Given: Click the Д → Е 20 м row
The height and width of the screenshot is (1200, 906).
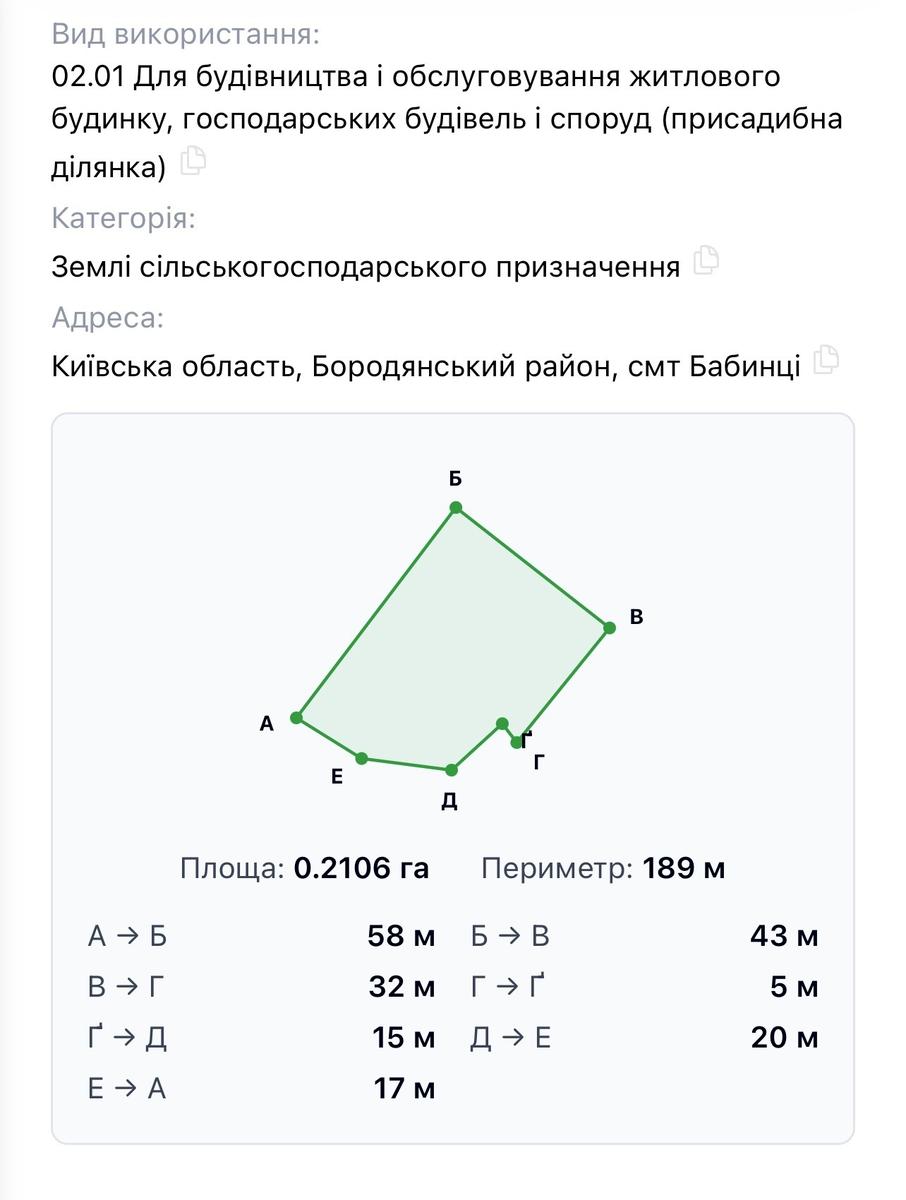Looking at the screenshot, I should 645,1038.
